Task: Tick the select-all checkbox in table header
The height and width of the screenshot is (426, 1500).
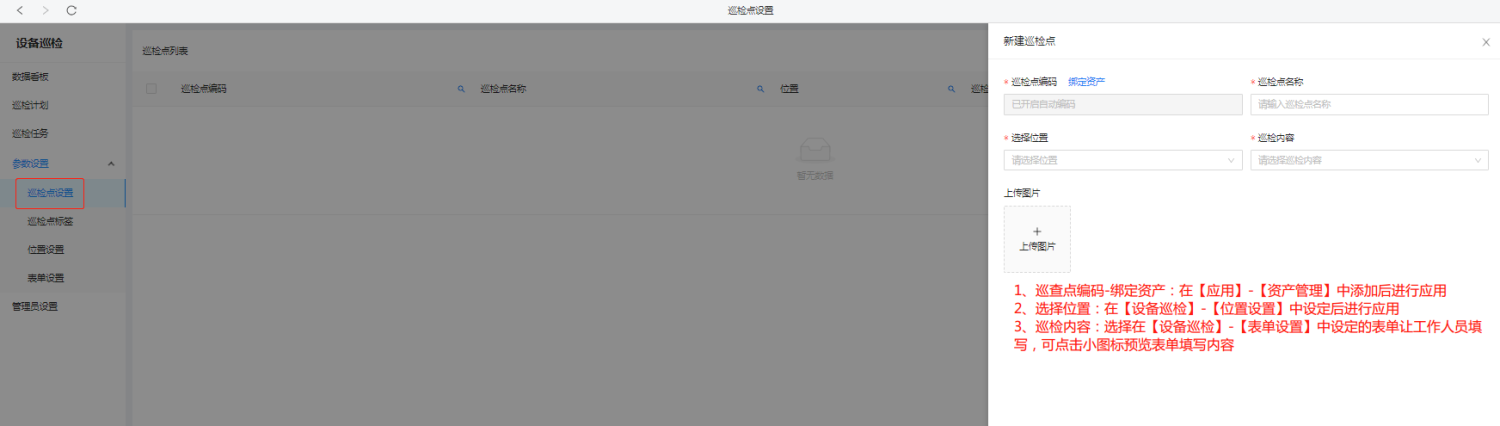Action: point(151,89)
